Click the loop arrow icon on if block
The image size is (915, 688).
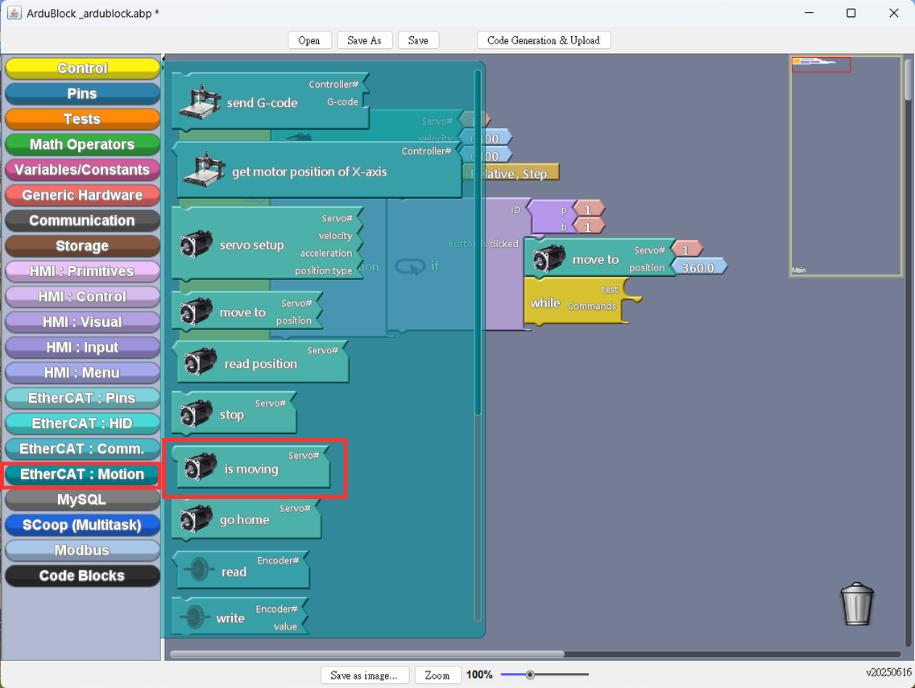click(x=410, y=267)
